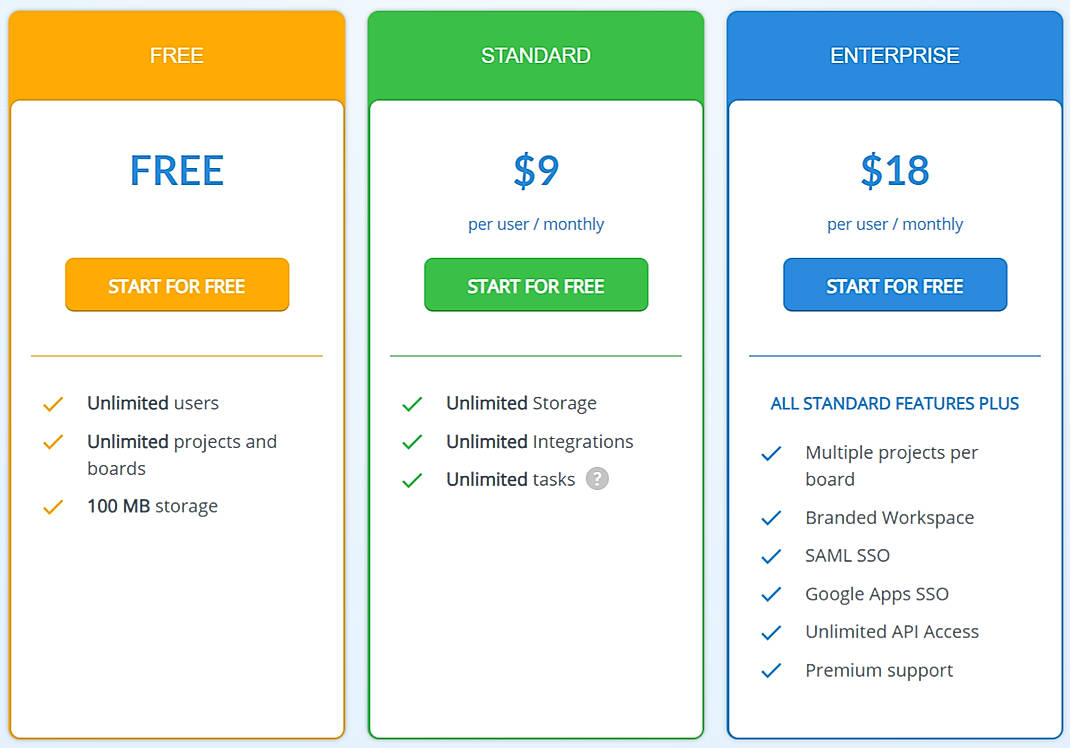
Task: Click the $9 Standard price
Action: click(x=536, y=171)
